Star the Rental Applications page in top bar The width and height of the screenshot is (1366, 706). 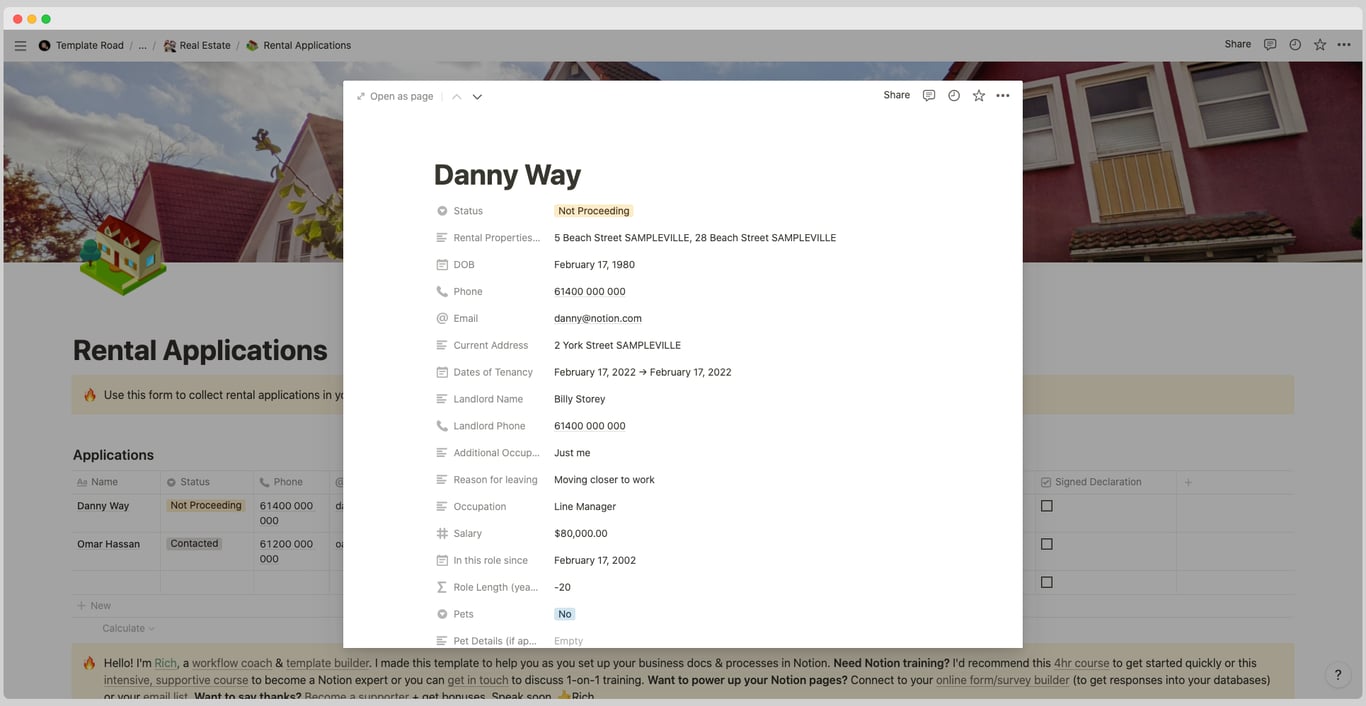coord(1320,44)
